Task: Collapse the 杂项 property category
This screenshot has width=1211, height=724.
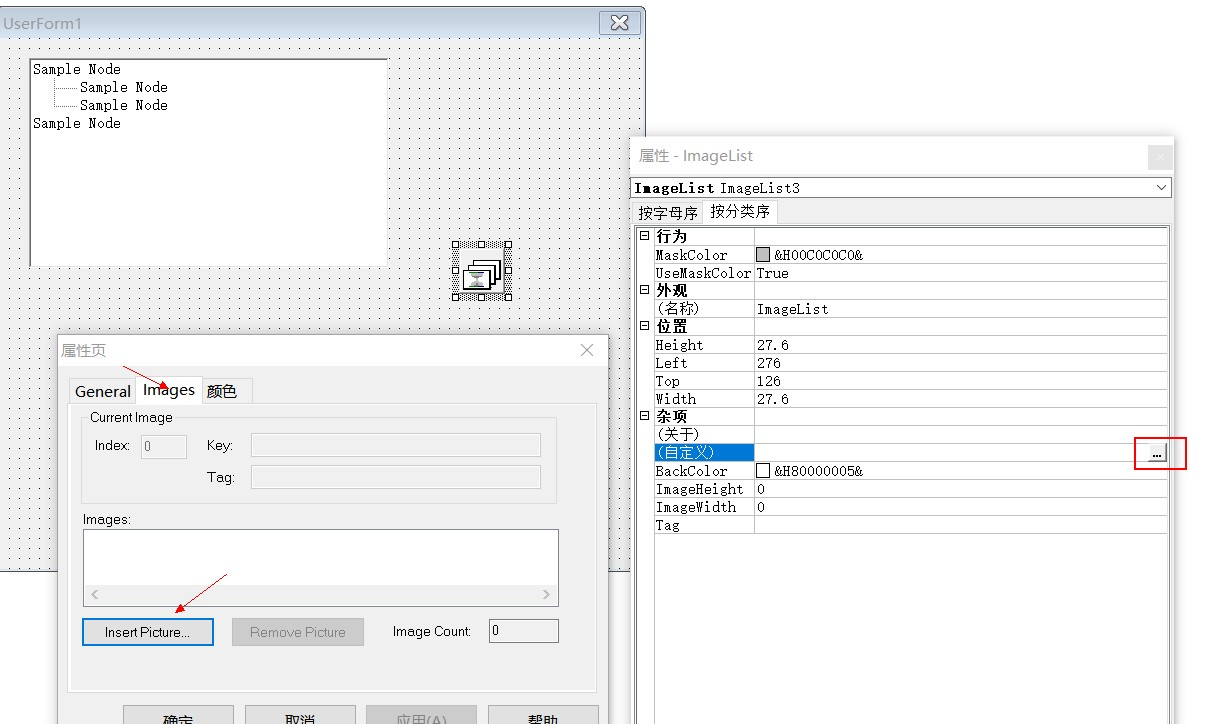Action: point(644,416)
